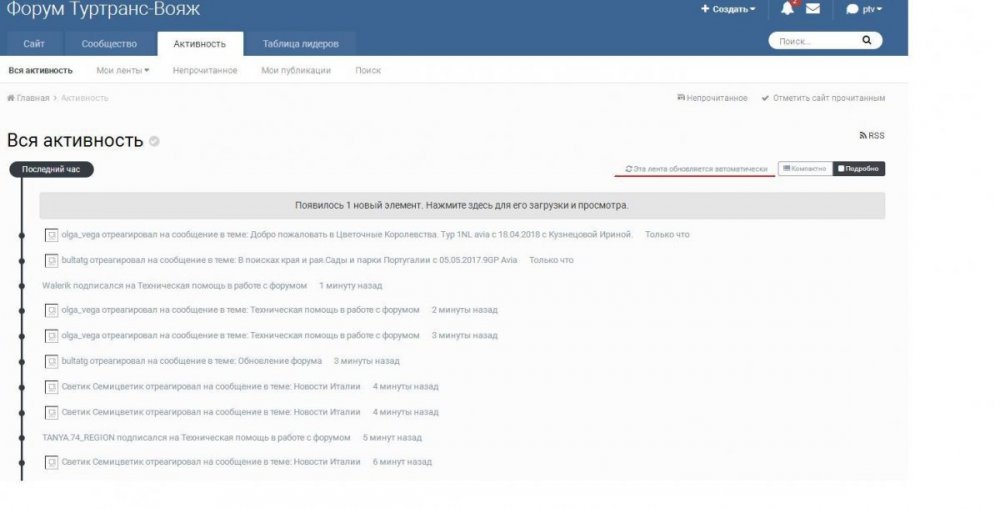Click the Поиск search input field
1000x509 pixels.
(x=816, y=41)
